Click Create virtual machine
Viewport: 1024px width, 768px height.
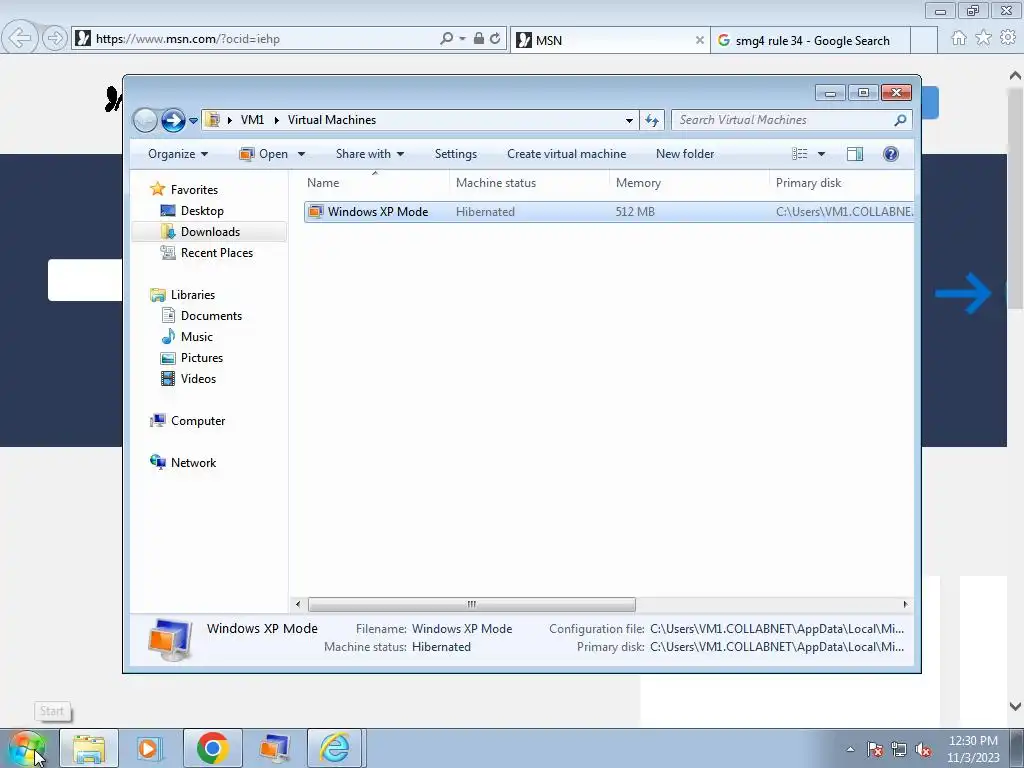(x=566, y=154)
